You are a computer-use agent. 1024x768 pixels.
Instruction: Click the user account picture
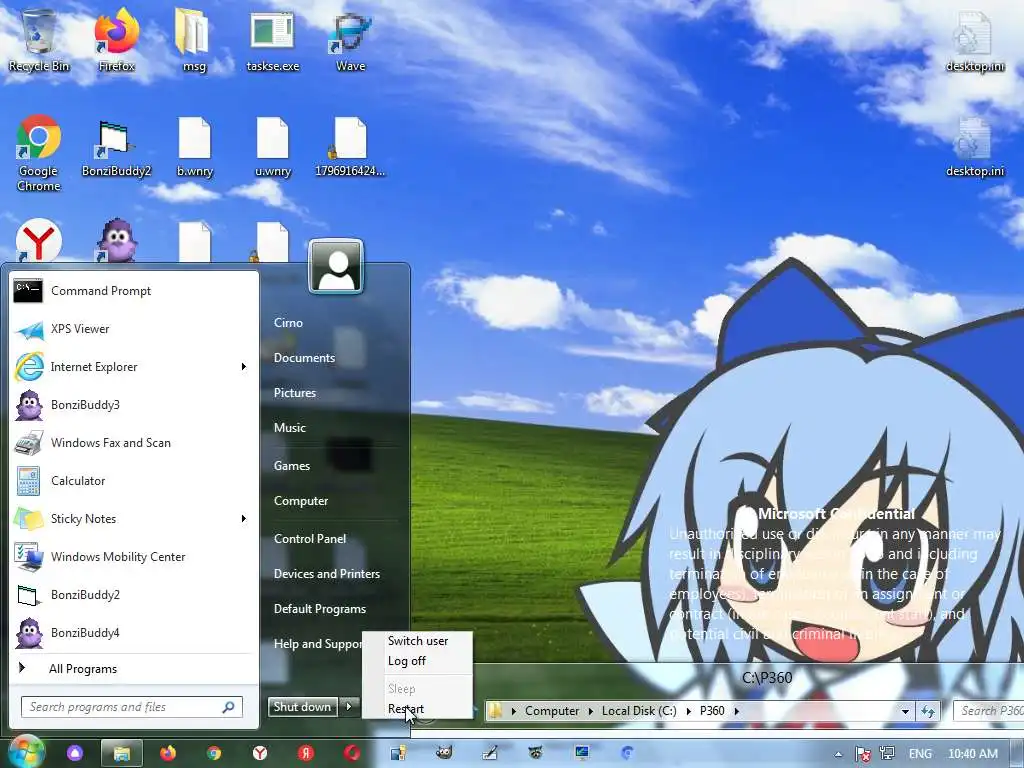pos(336,266)
